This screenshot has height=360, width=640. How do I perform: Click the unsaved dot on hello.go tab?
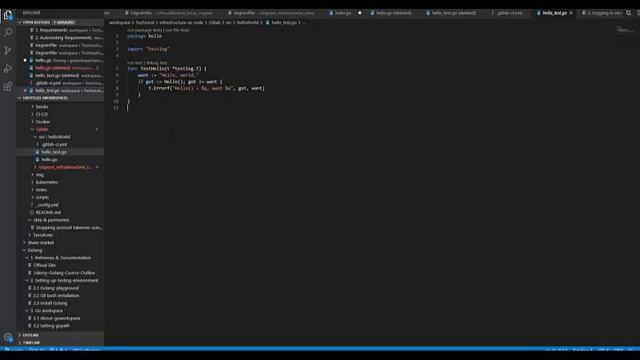click(360, 13)
